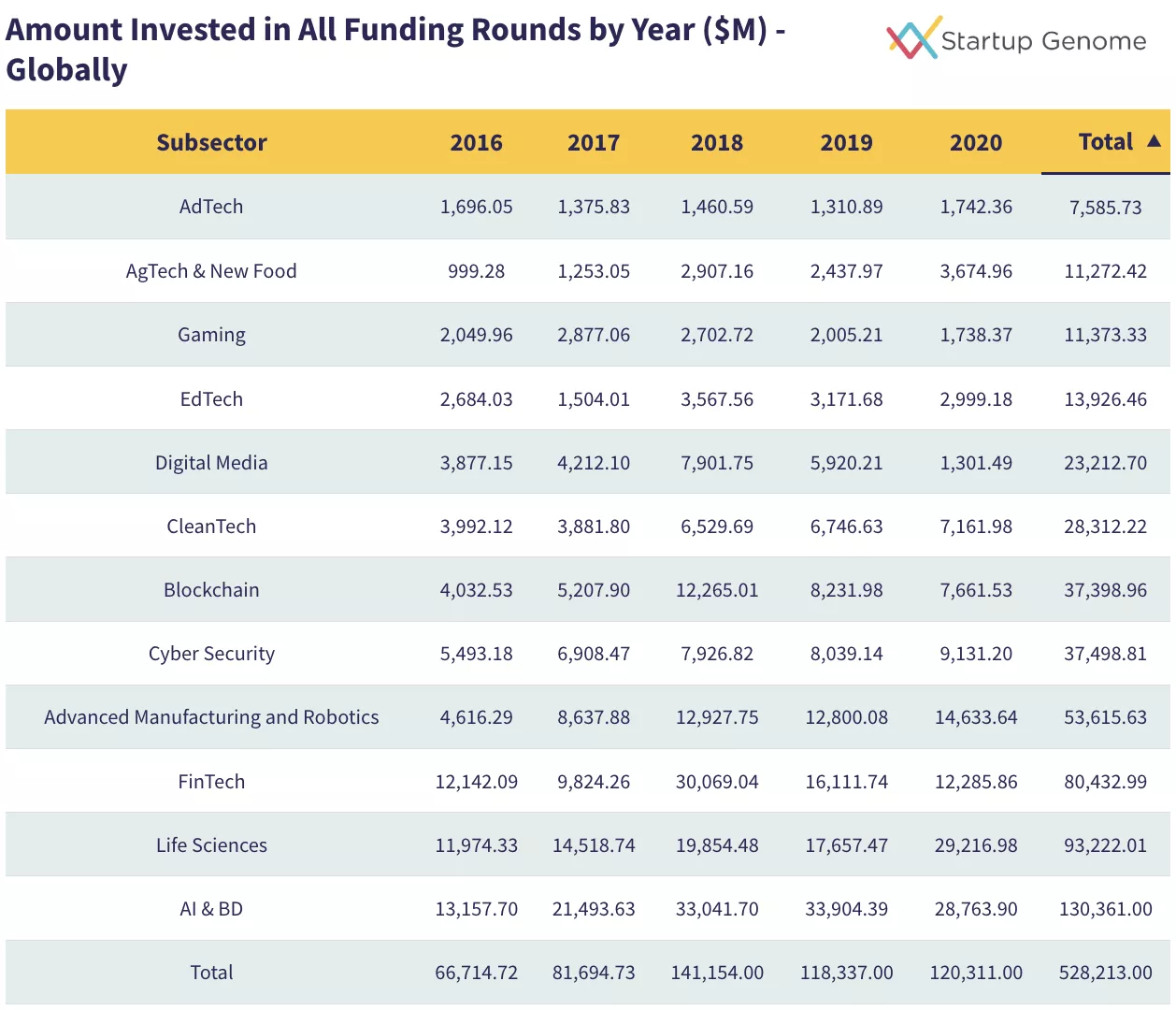
Task: Sort by the 2018 column header
Action: point(717,143)
